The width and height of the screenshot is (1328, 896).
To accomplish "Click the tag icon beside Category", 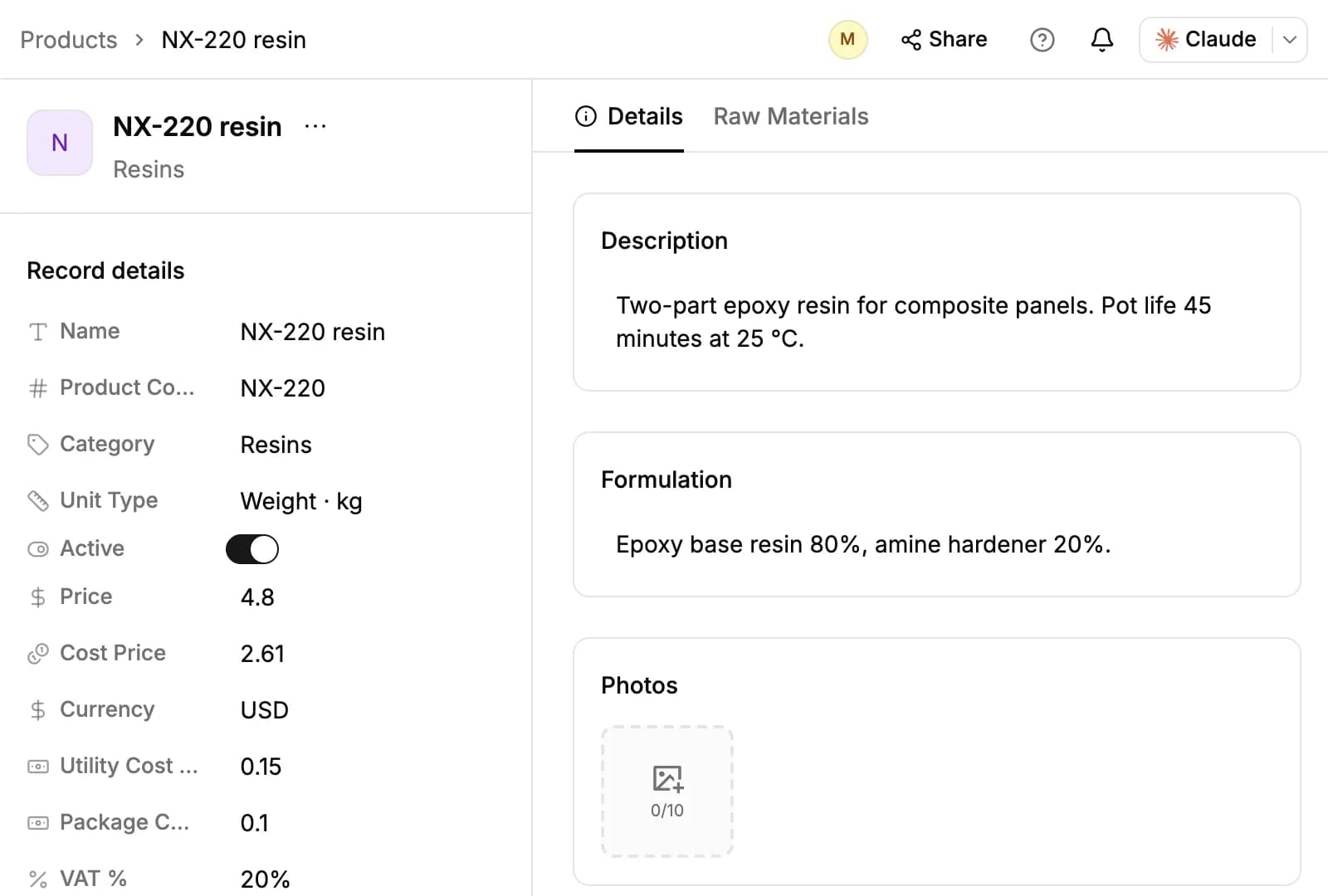I will coord(38,445).
